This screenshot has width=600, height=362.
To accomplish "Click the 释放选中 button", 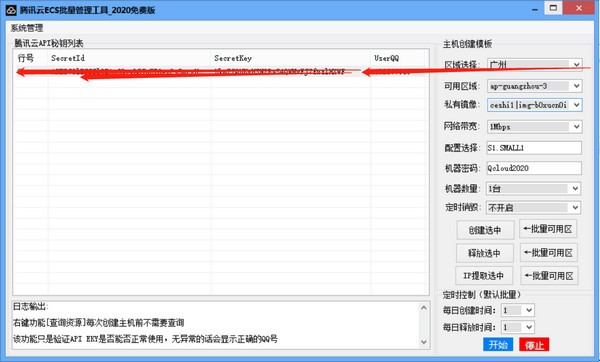I will 484,253.
